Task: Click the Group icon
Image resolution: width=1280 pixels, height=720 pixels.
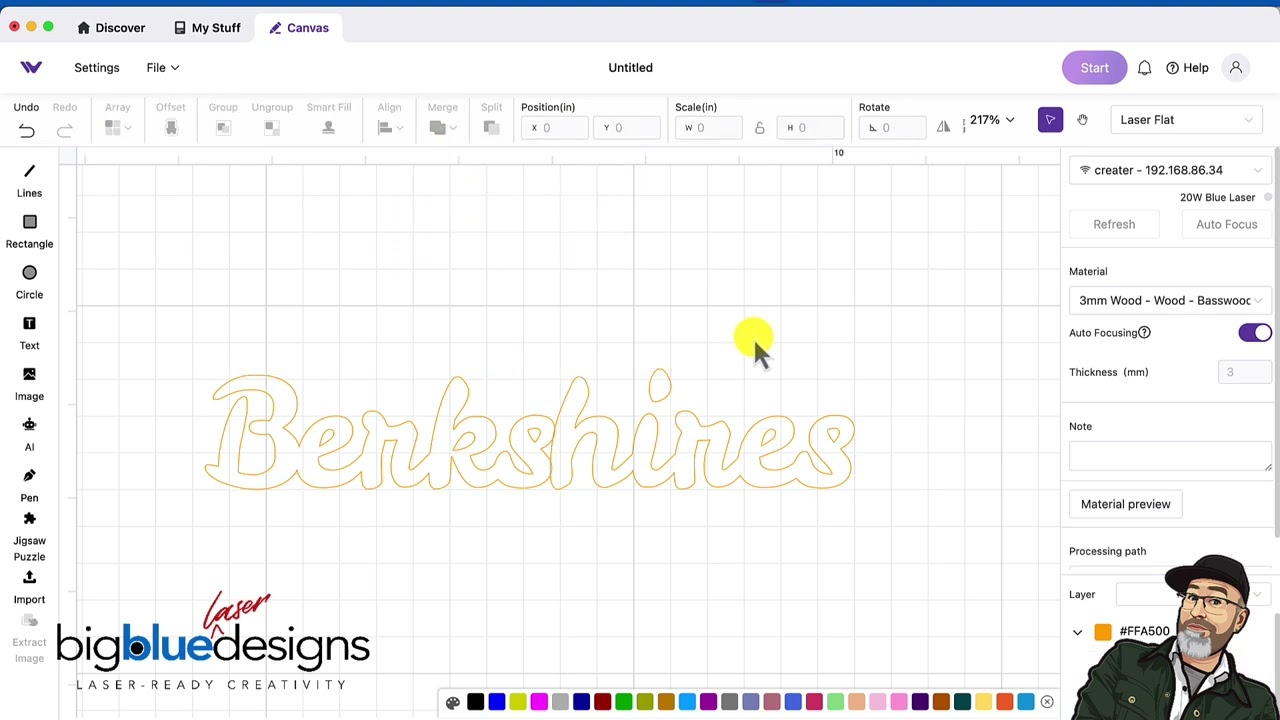Action: coord(223,128)
